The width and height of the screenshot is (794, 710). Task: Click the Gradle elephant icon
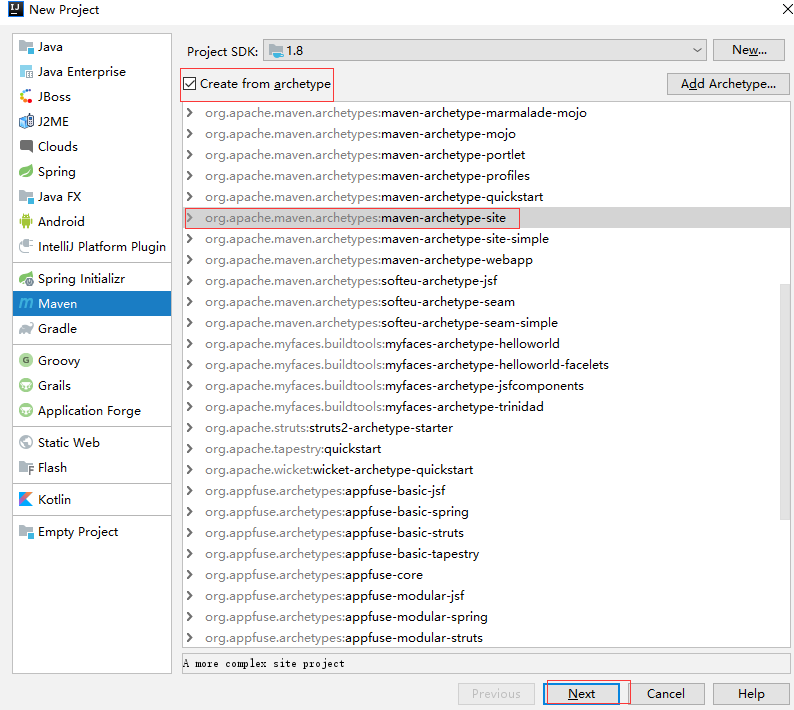pyautogui.click(x=26, y=328)
